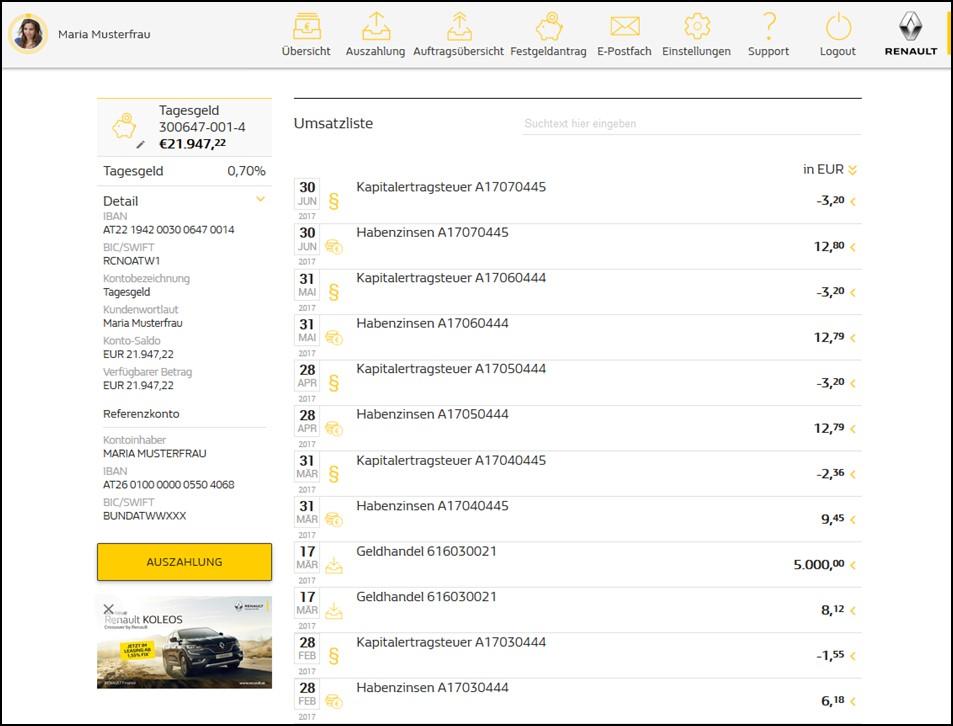Close the Renault Koleos advertisement

109,608
